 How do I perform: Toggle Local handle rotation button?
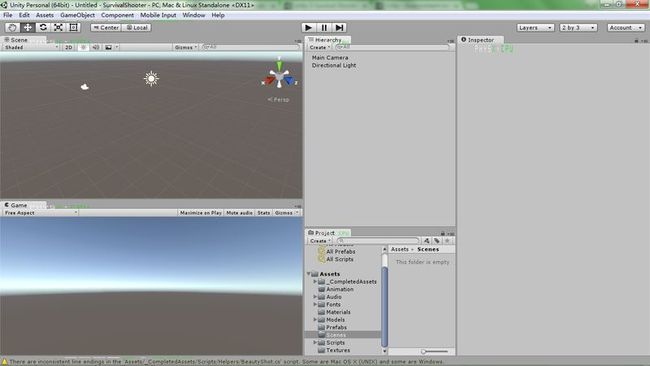coord(137,28)
